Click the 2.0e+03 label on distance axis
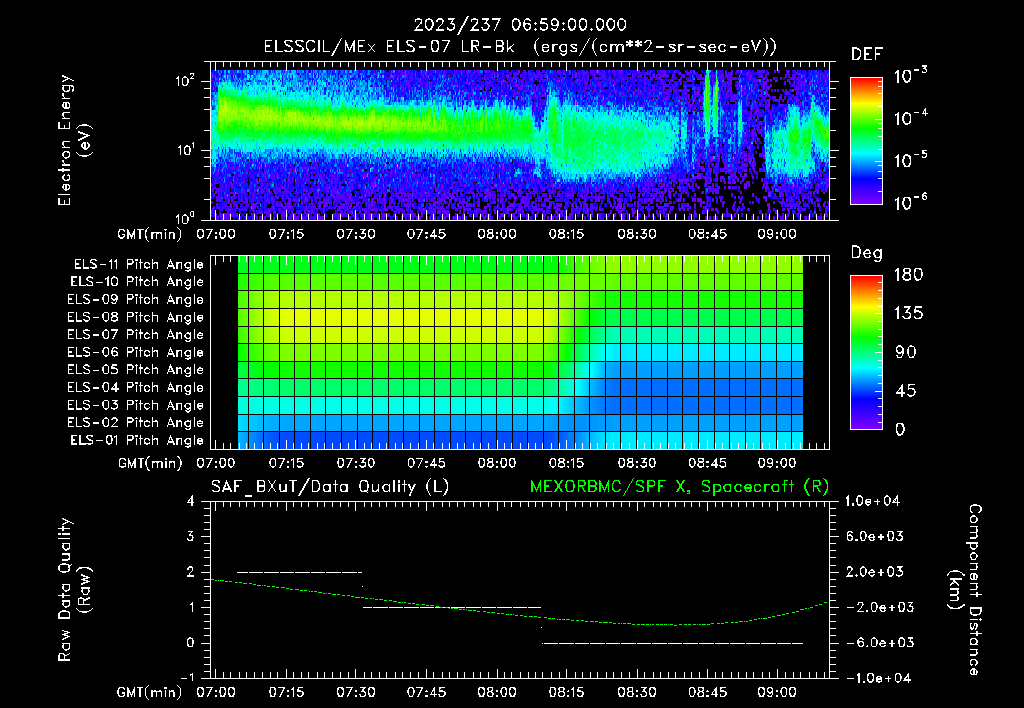This screenshot has height=708, width=1024. coord(874,571)
